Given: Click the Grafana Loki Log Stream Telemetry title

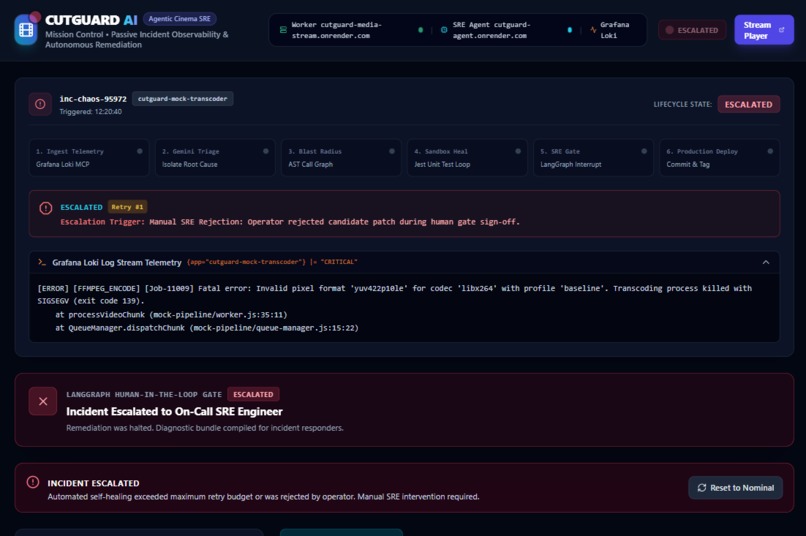Looking at the screenshot, I should [x=117, y=263].
